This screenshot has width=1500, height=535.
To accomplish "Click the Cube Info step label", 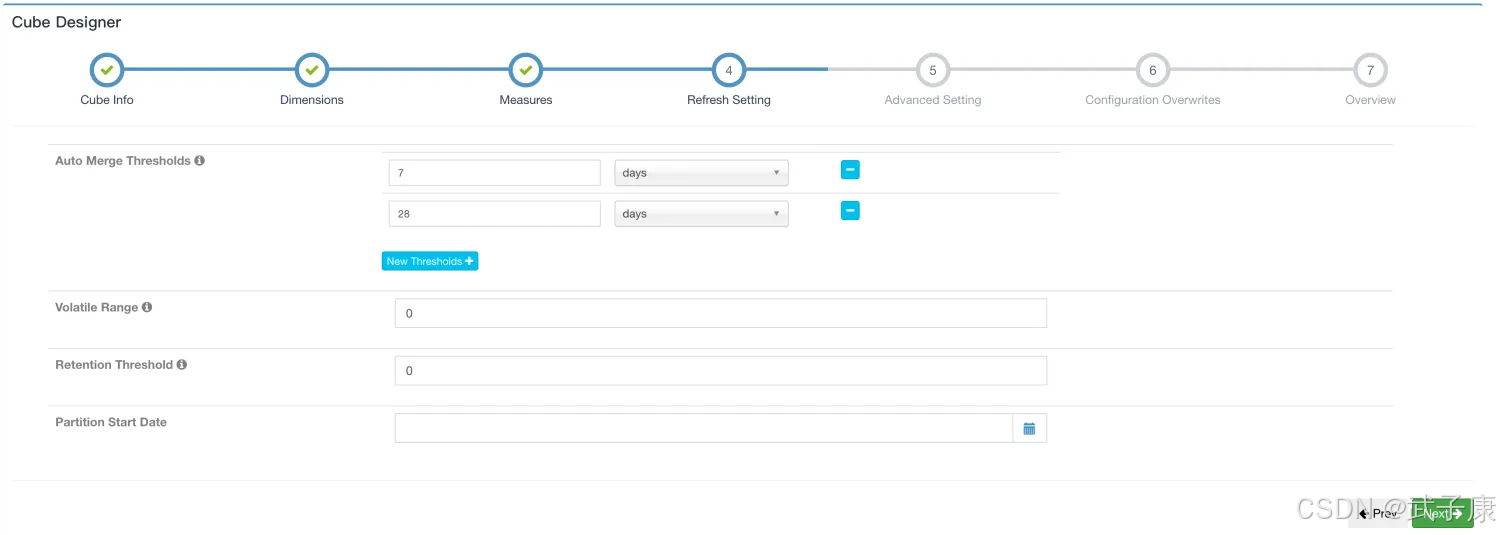I will click(x=107, y=100).
